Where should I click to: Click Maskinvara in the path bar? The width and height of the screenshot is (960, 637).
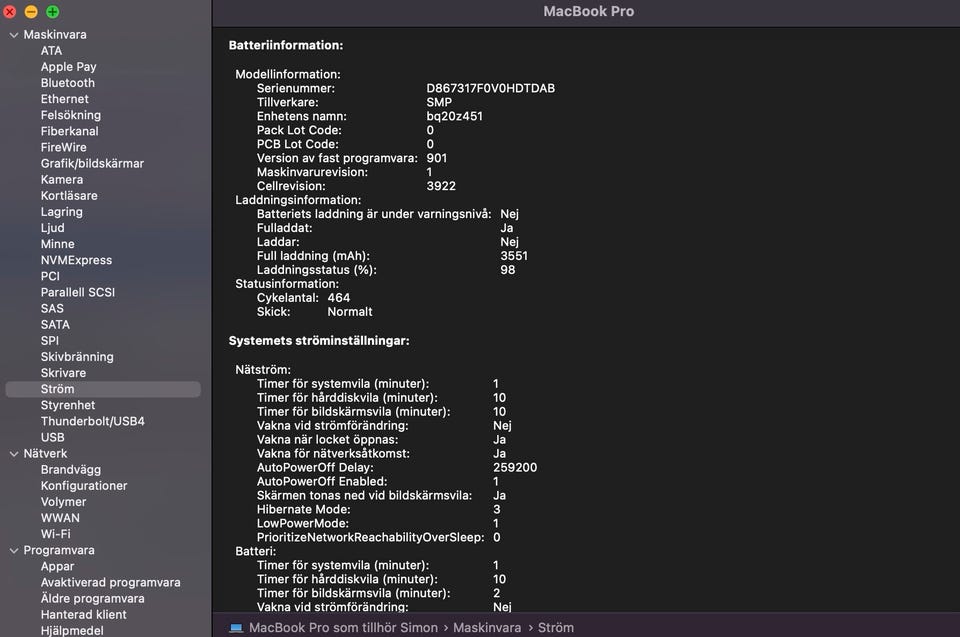pos(487,628)
